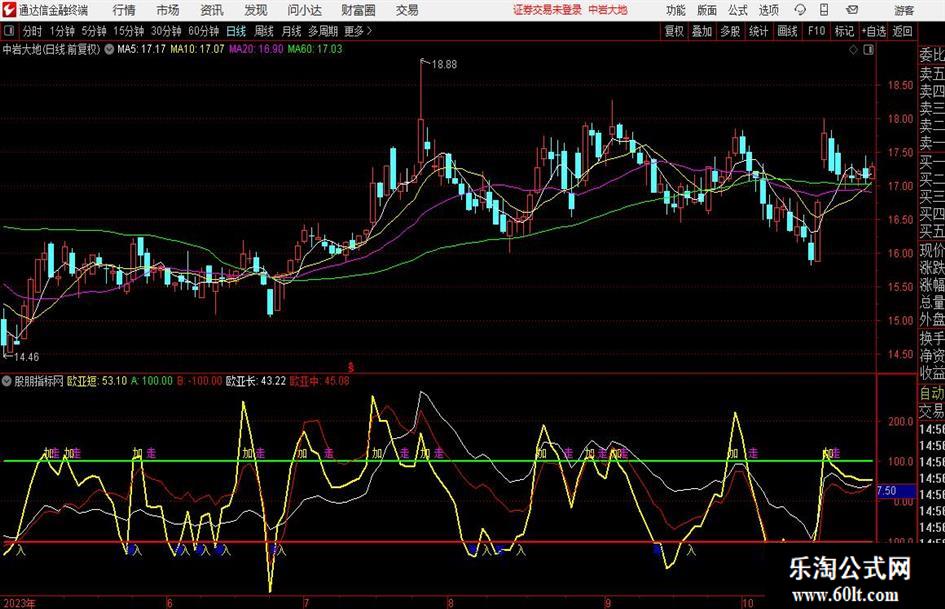Click the 证券交易未登录 login link
The image size is (945, 609).
[x=547, y=10]
